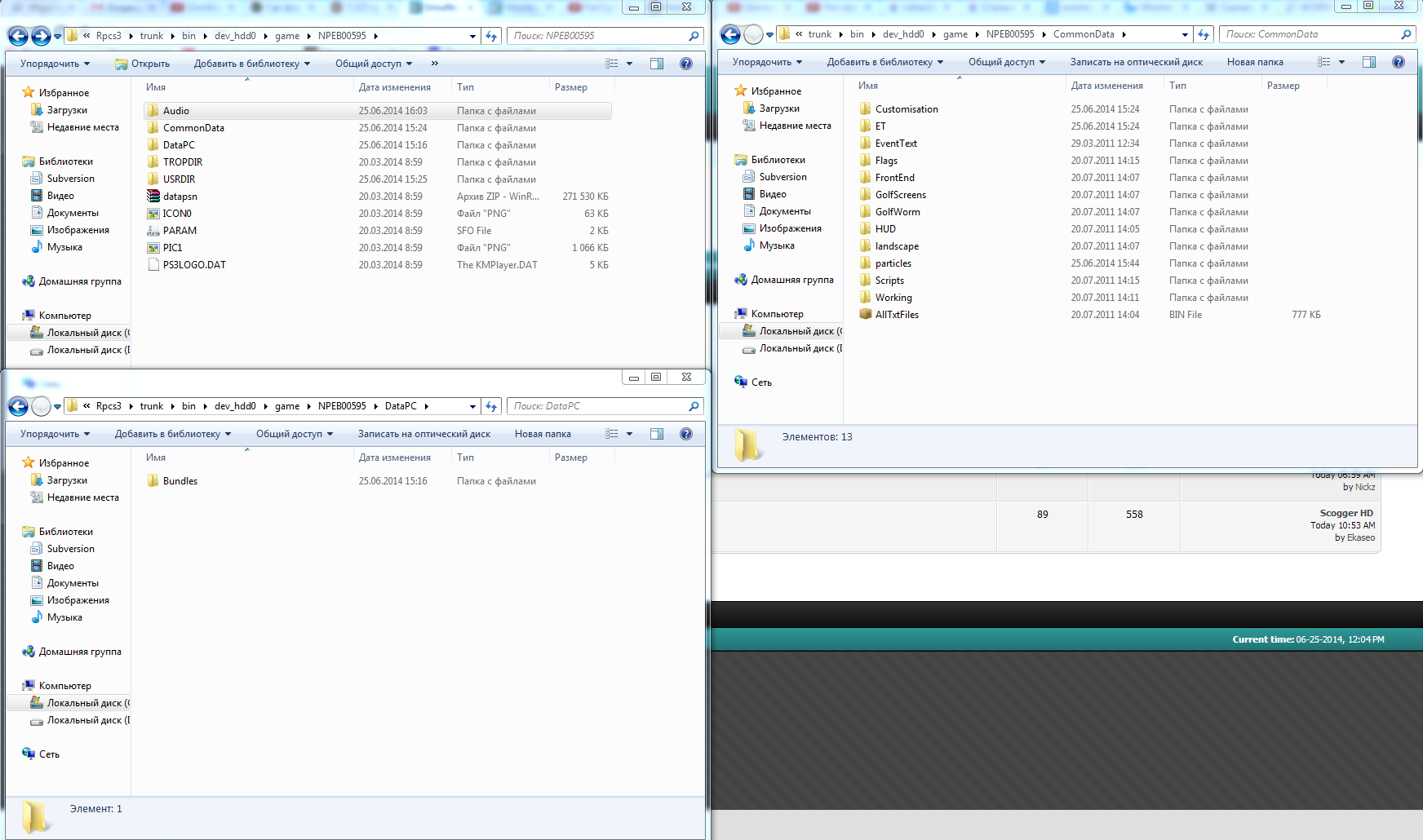This screenshot has width=1423, height=840.
Task: Click forward arrow in NPEB00595 window
Action: (x=41, y=36)
